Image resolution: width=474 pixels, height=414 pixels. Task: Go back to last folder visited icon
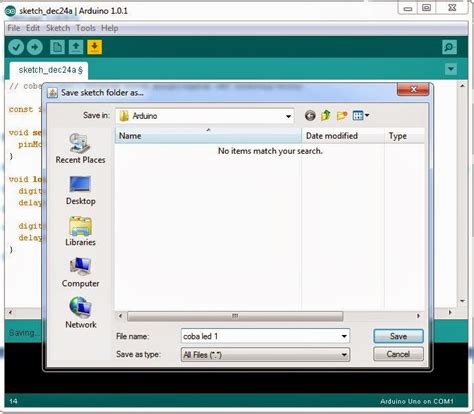pyautogui.click(x=310, y=116)
